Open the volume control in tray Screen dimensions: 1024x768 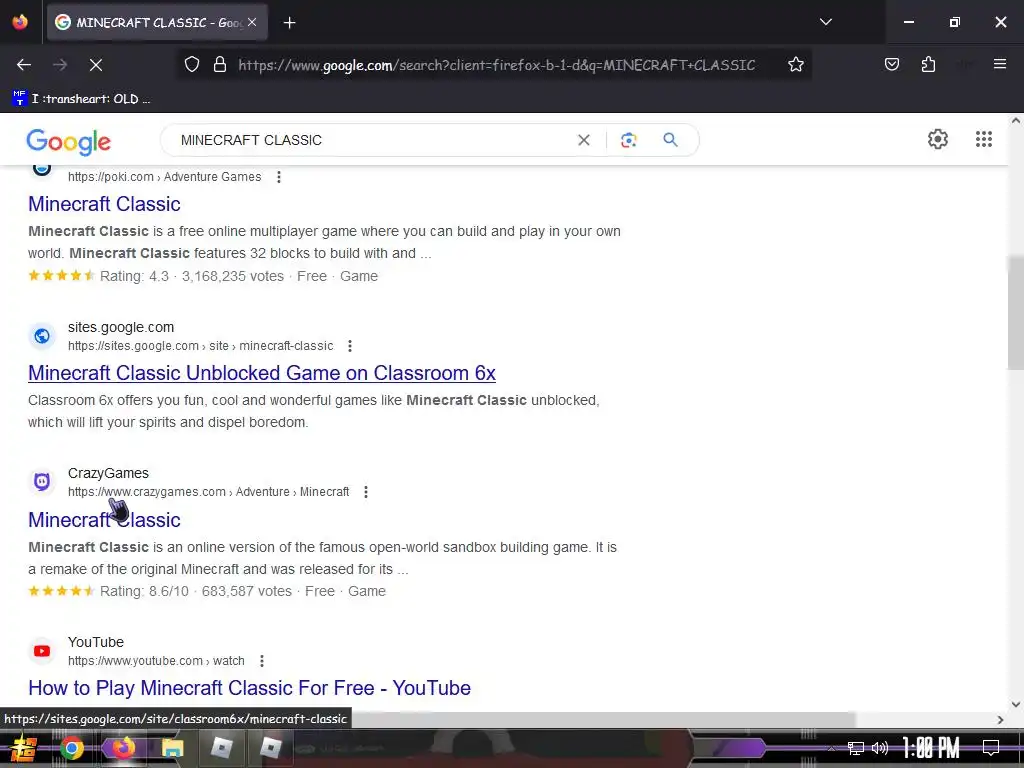[x=880, y=748]
